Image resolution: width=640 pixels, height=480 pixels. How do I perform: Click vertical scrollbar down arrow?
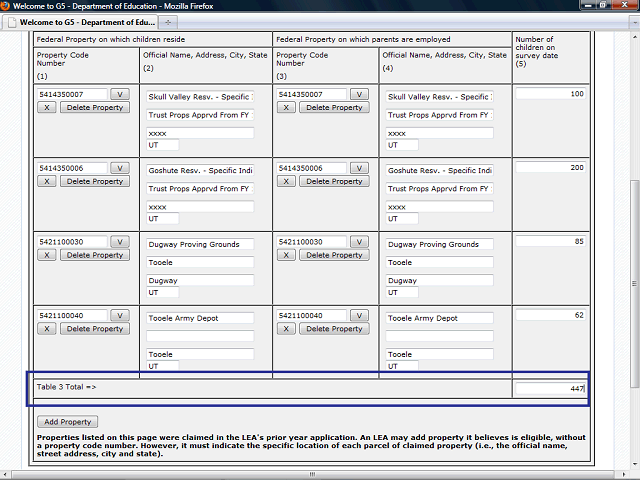click(x=634, y=464)
